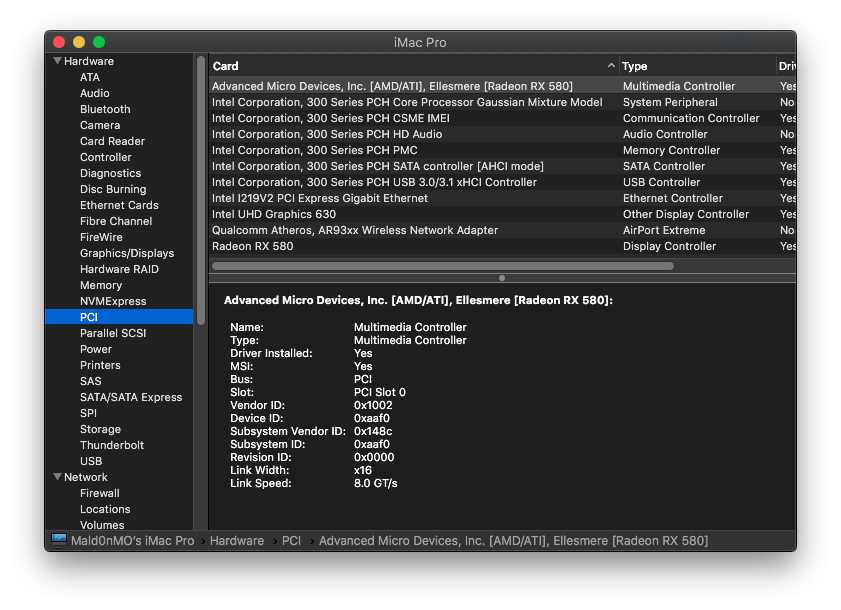Viewport: 841px width, 610px height.
Task: Select Thunderbolt in sidebar
Action: coord(112,445)
